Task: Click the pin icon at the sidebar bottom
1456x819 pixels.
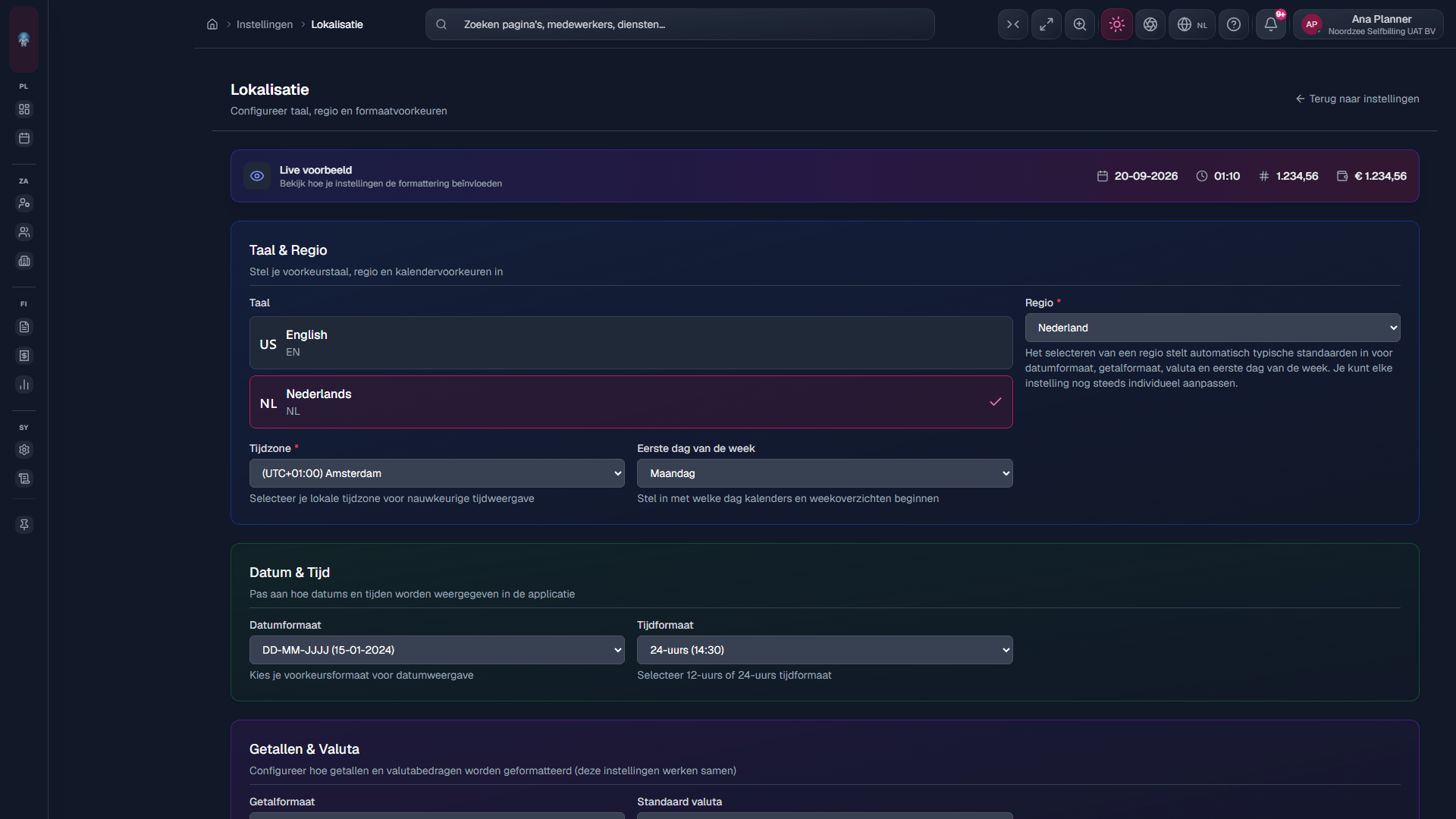Action: pos(24,525)
